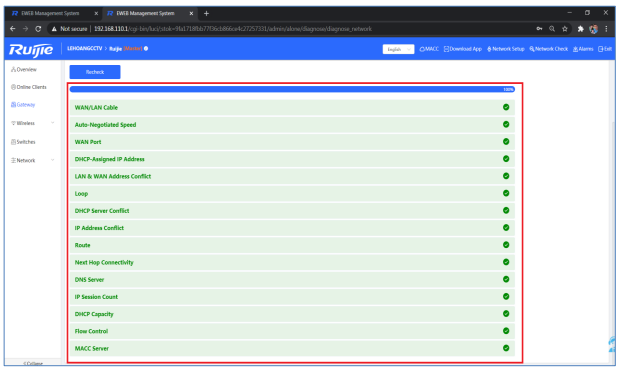Open a new browser tab
Viewport: 622px width, 371px height.
pyautogui.click(x=206, y=13)
